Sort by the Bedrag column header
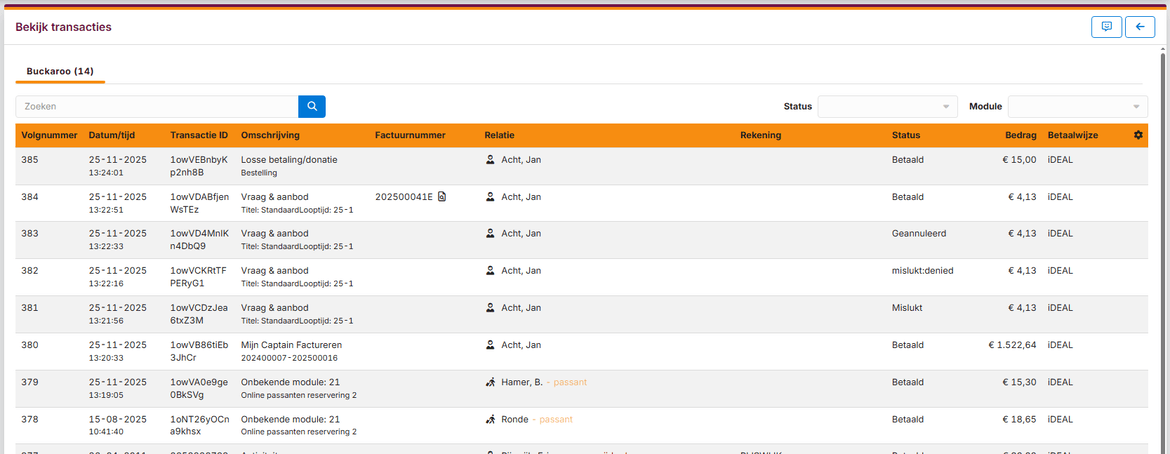1170x454 pixels. (x=1020, y=135)
